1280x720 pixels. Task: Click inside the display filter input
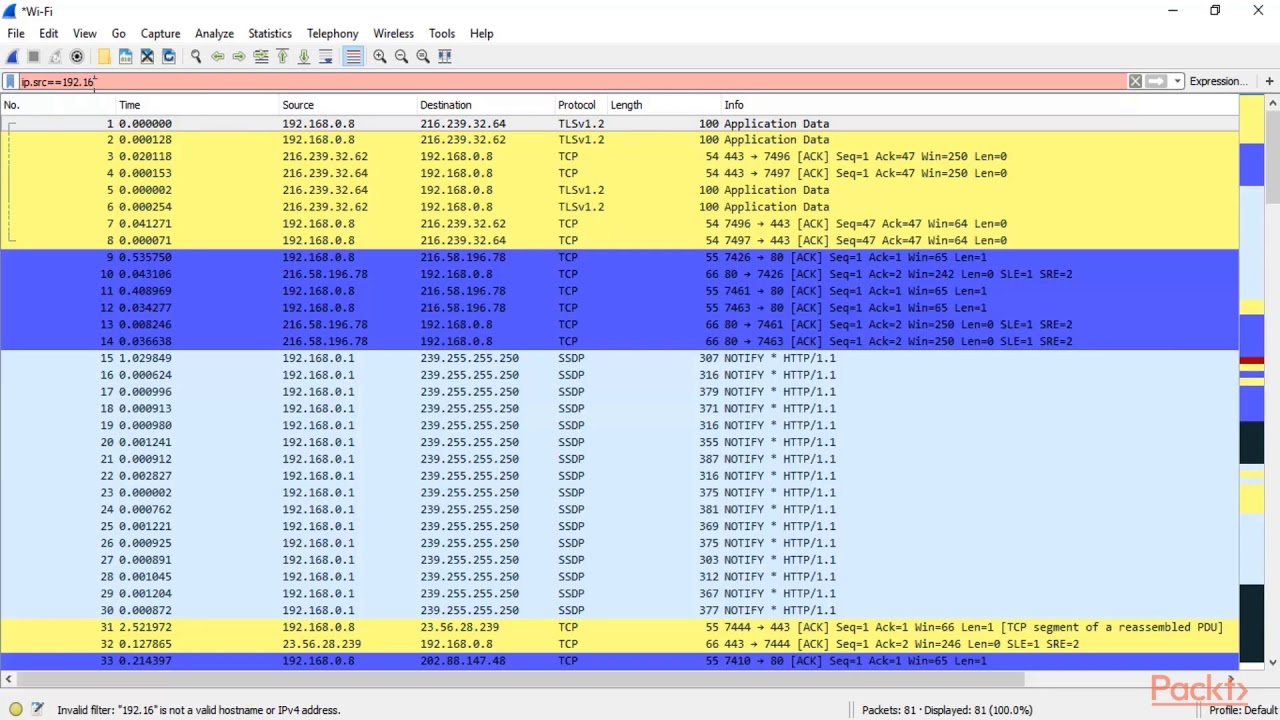pos(570,82)
